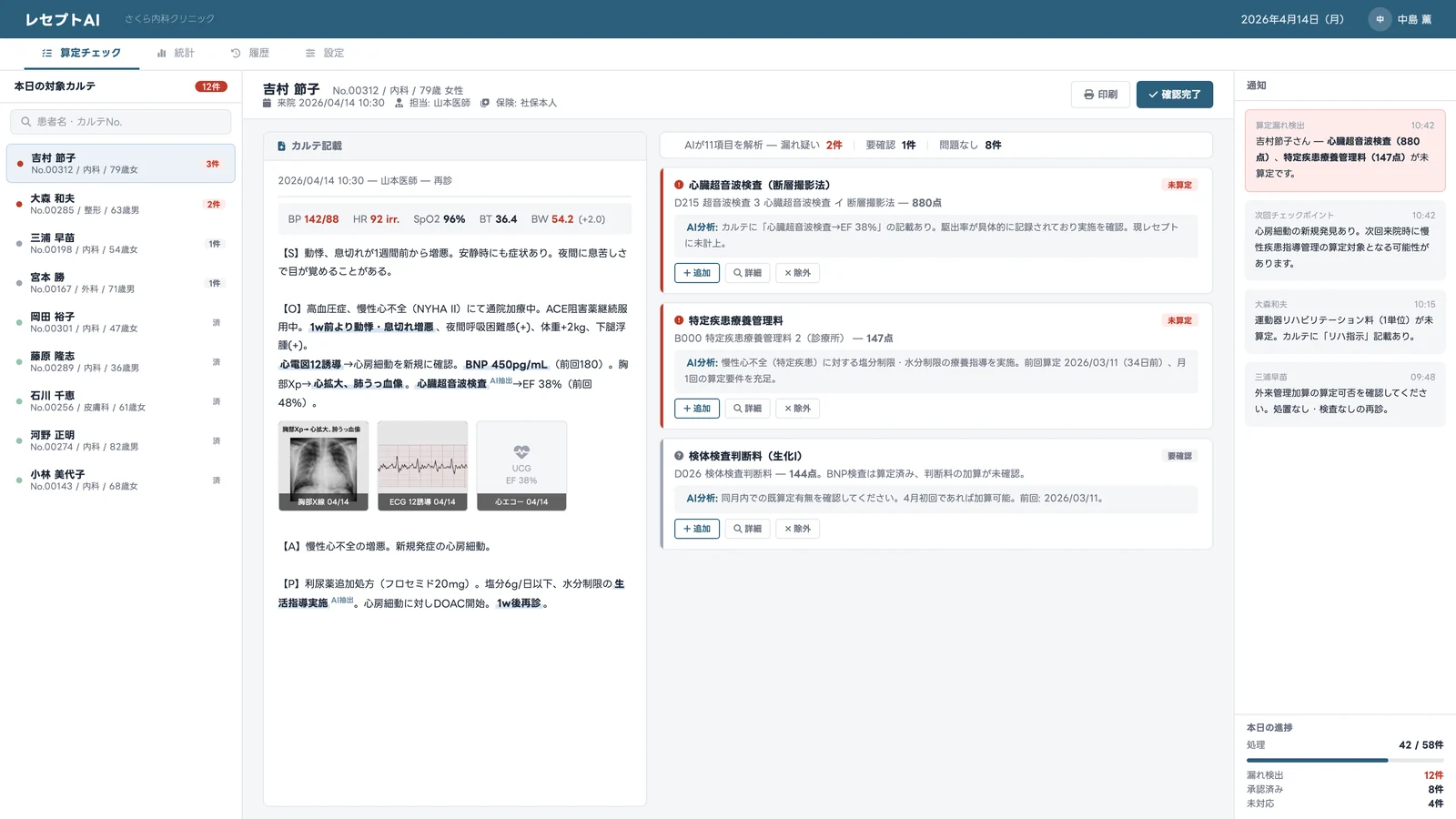Select patient 小林 美代子

point(121,480)
